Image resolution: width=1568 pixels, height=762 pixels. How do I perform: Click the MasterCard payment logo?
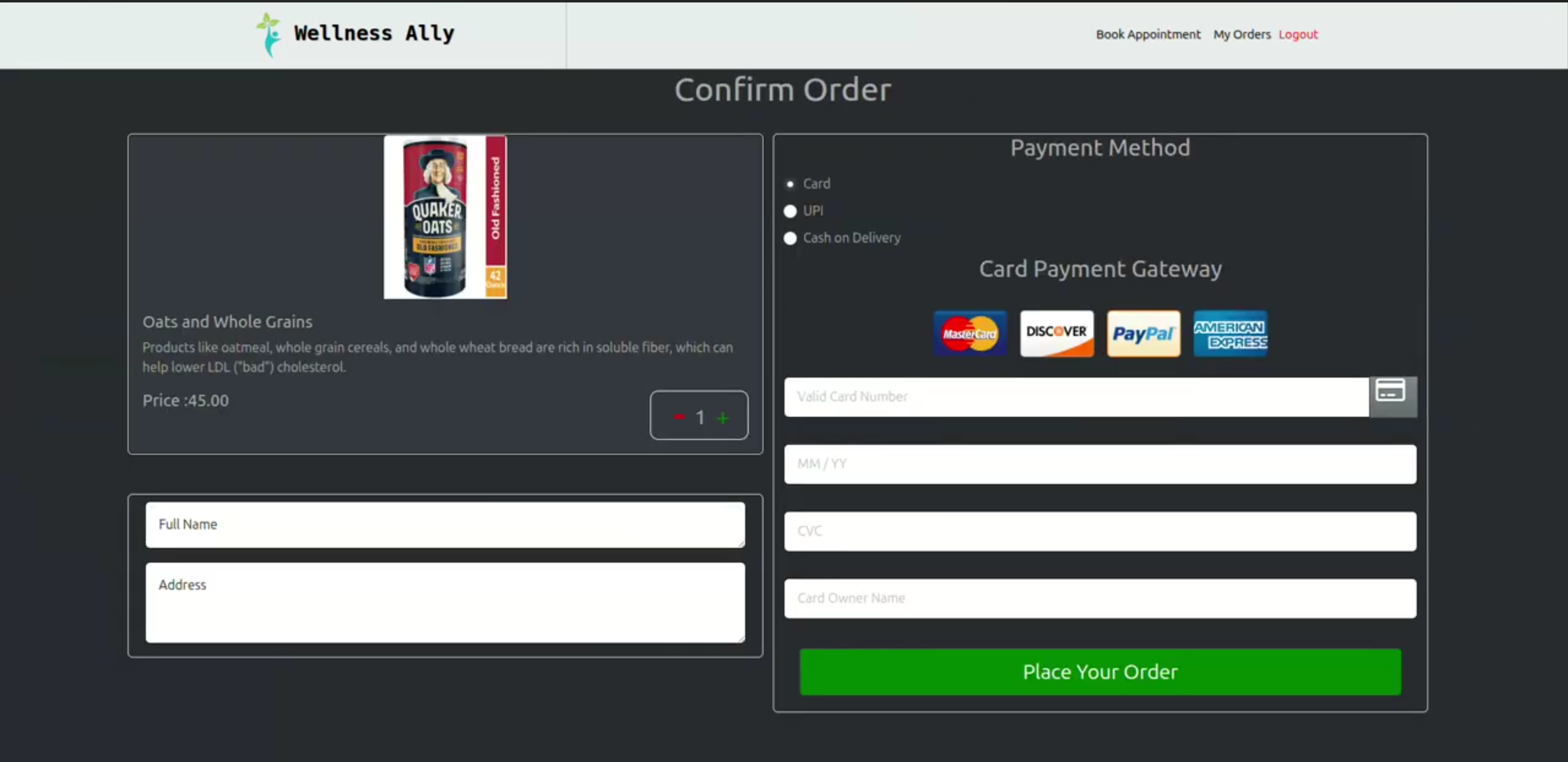pos(970,333)
